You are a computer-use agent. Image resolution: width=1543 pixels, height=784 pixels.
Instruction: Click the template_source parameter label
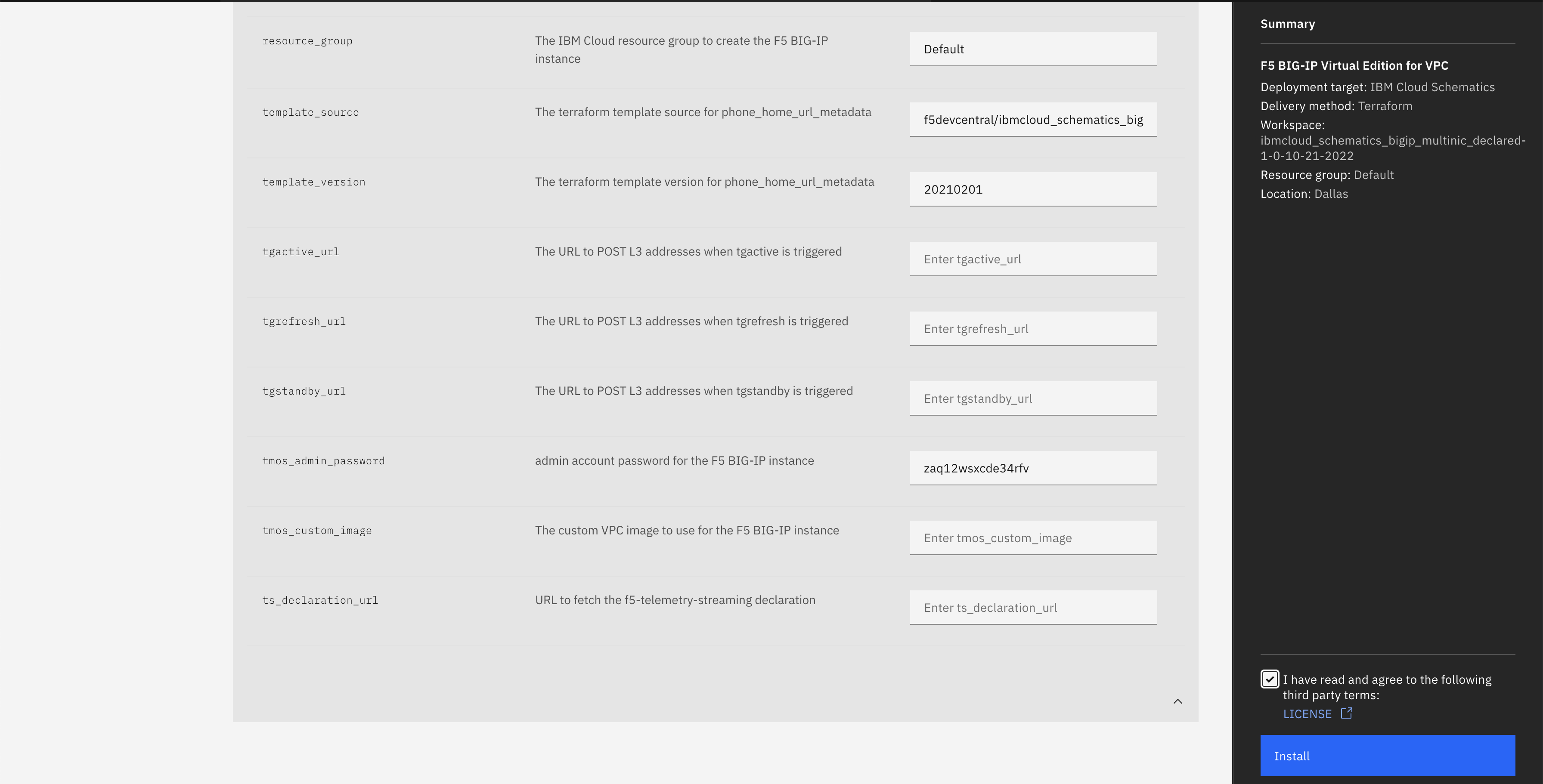tap(310, 112)
